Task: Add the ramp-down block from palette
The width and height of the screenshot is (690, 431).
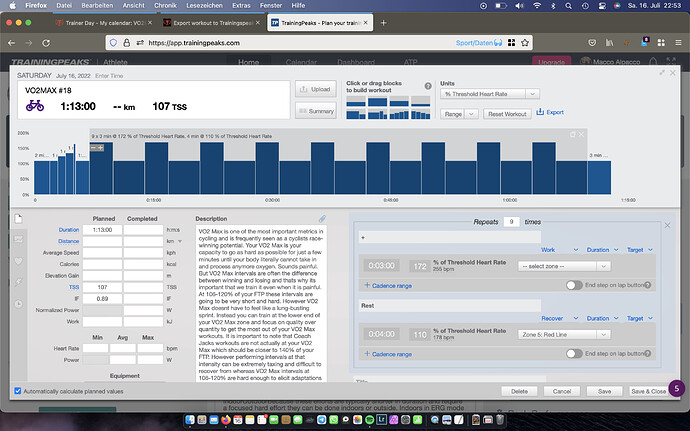Action: pos(421,114)
